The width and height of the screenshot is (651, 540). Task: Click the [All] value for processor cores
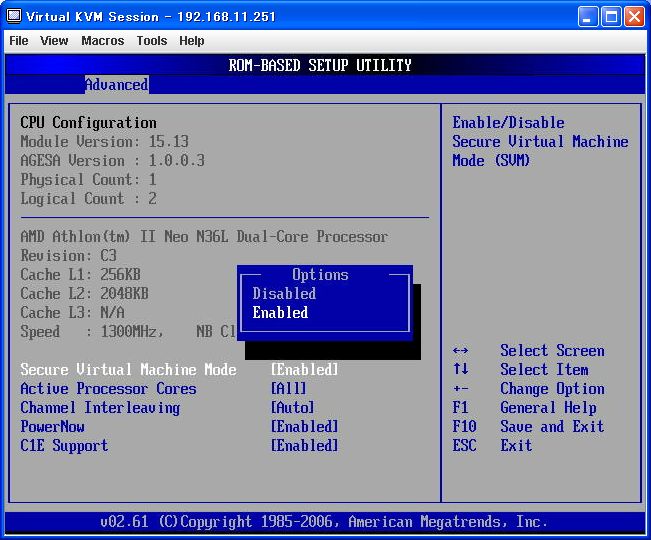289,389
